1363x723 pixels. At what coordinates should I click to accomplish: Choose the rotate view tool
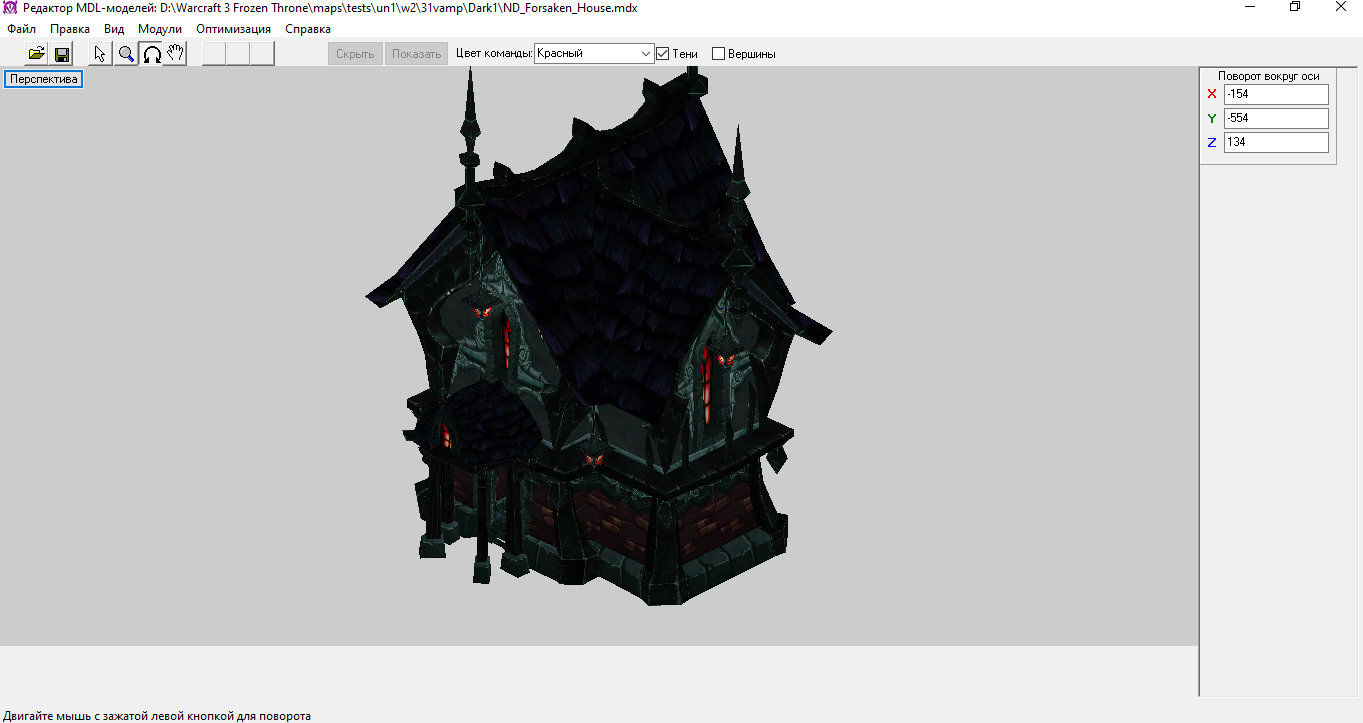(x=151, y=54)
